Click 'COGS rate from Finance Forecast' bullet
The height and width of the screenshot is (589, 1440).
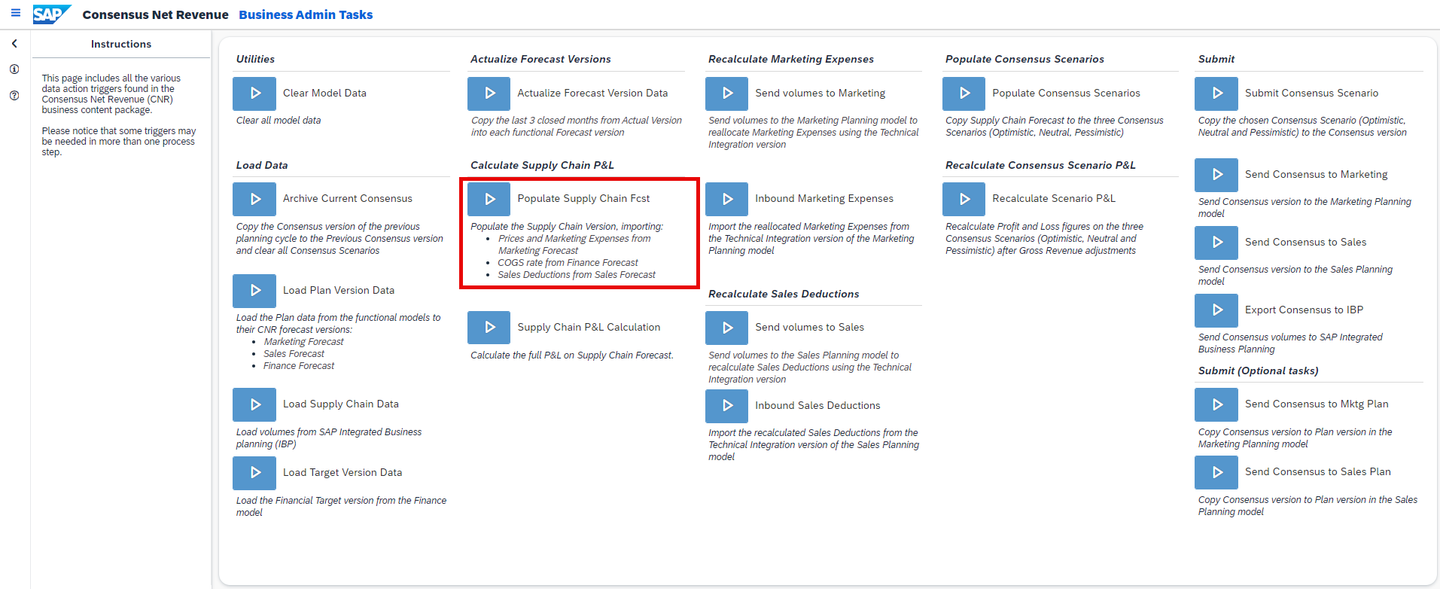(x=568, y=263)
